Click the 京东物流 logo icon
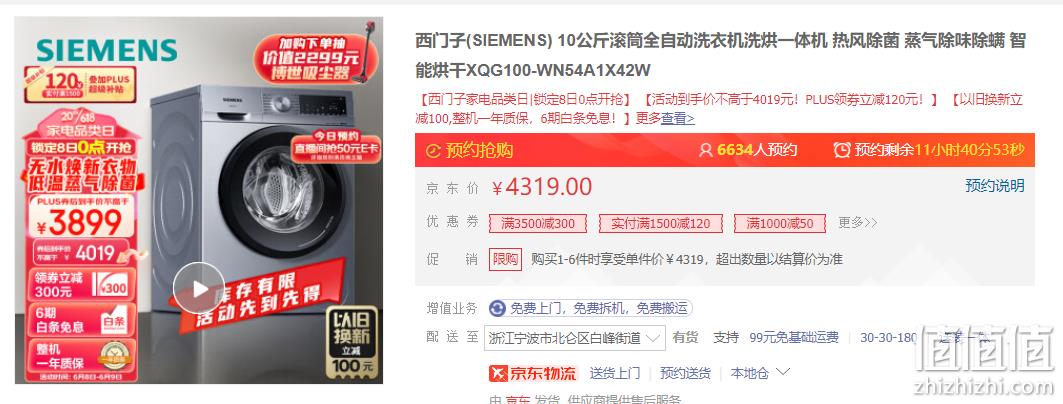 498,373
